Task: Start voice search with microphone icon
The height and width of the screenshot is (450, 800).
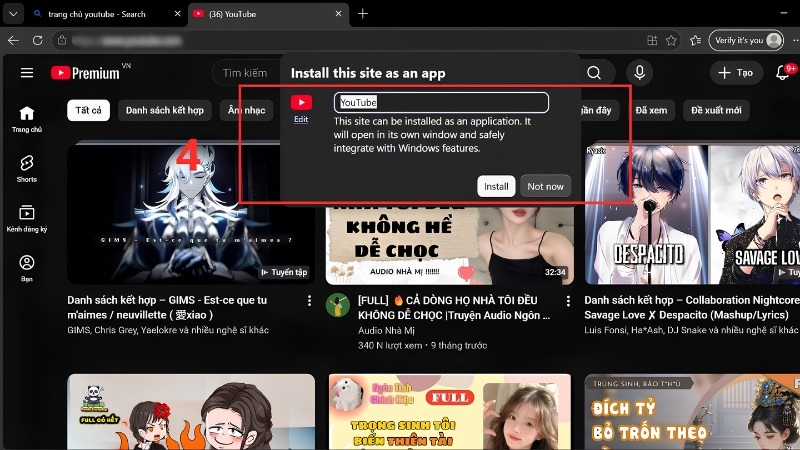Action: click(639, 73)
